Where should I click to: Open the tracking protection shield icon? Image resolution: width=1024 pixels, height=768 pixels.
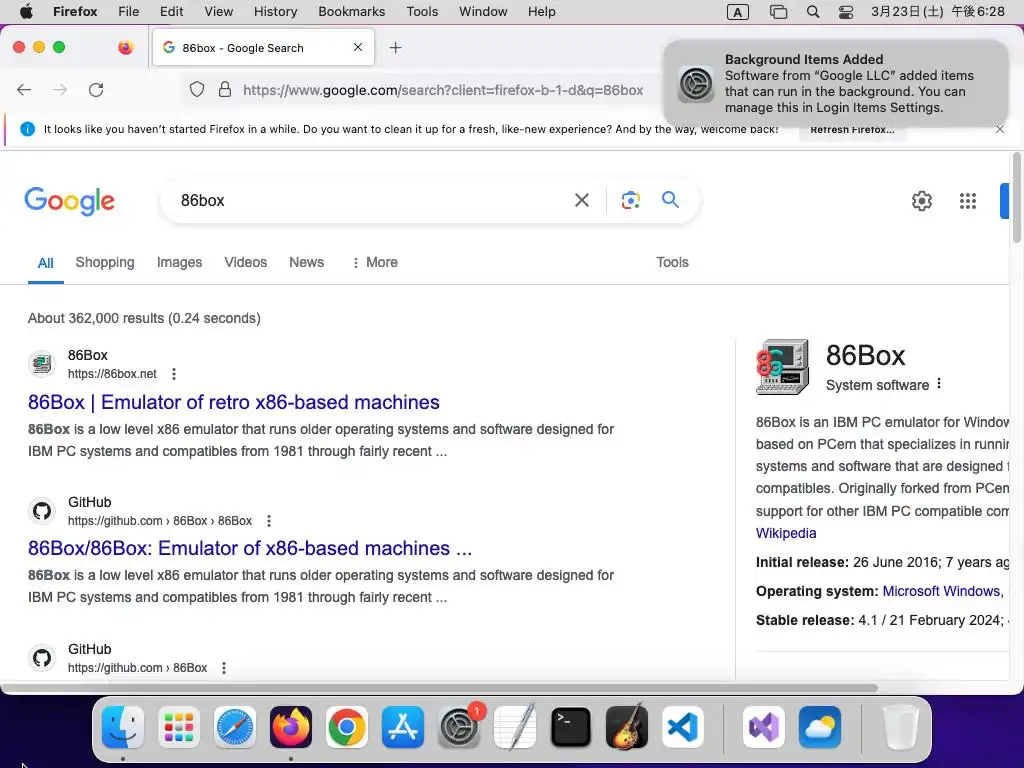coord(197,89)
